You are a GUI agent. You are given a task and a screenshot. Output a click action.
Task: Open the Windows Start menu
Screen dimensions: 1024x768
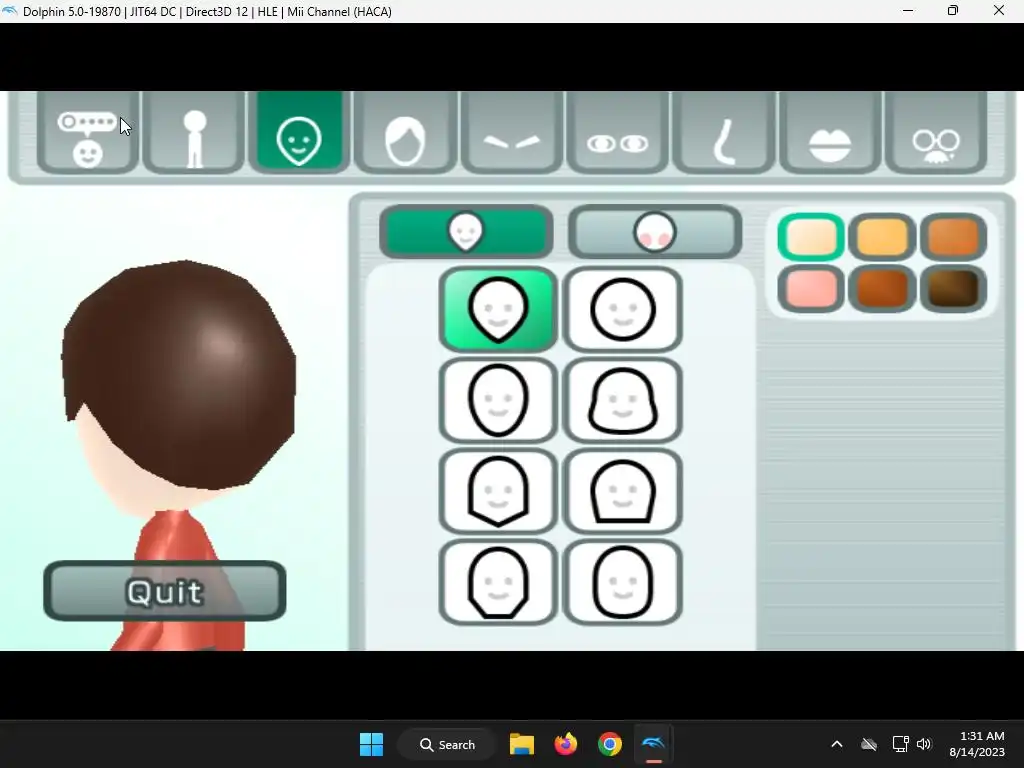tap(372, 744)
